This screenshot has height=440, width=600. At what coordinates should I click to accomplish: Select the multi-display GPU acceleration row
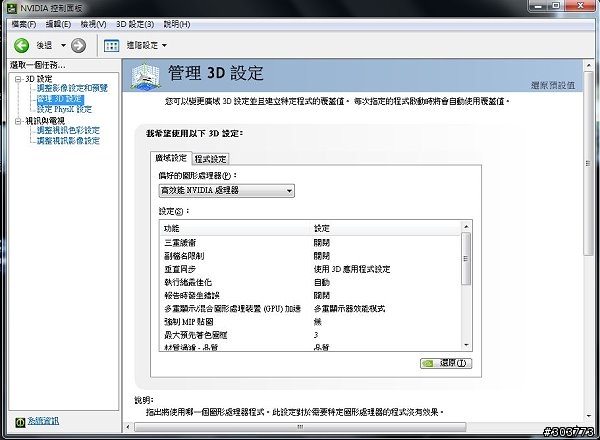tap(311, 309)
